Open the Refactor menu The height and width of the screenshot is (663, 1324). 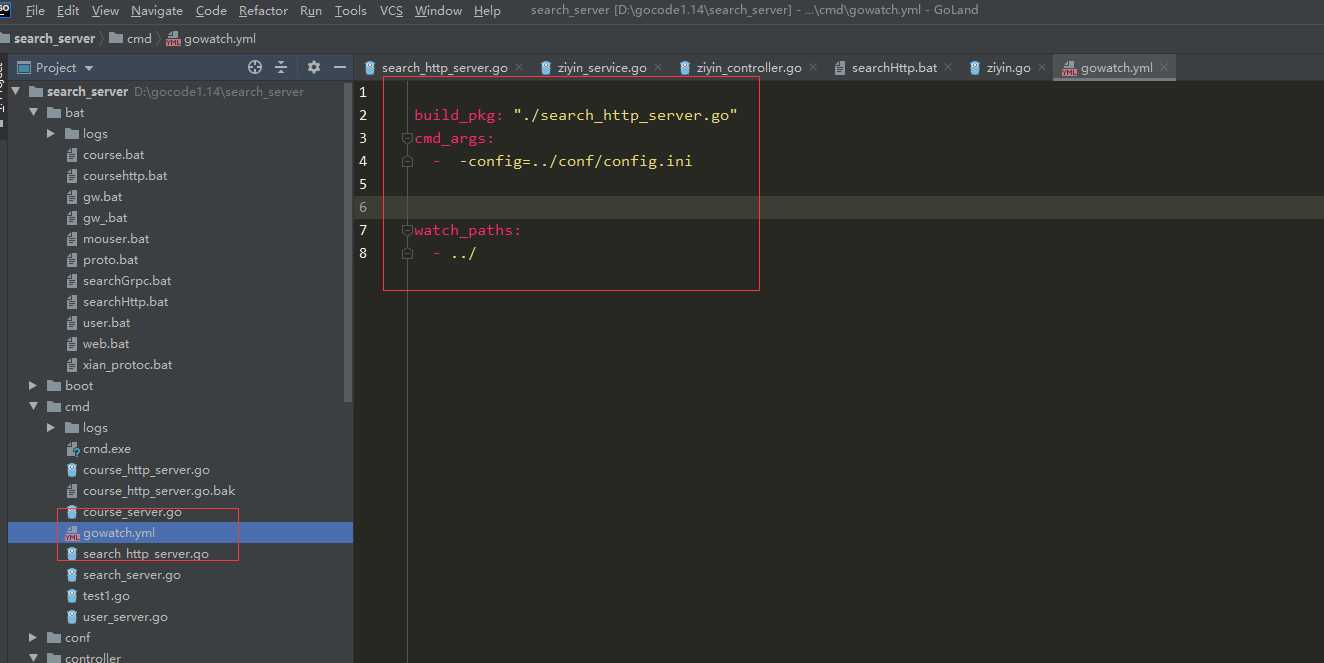(263, 10)
